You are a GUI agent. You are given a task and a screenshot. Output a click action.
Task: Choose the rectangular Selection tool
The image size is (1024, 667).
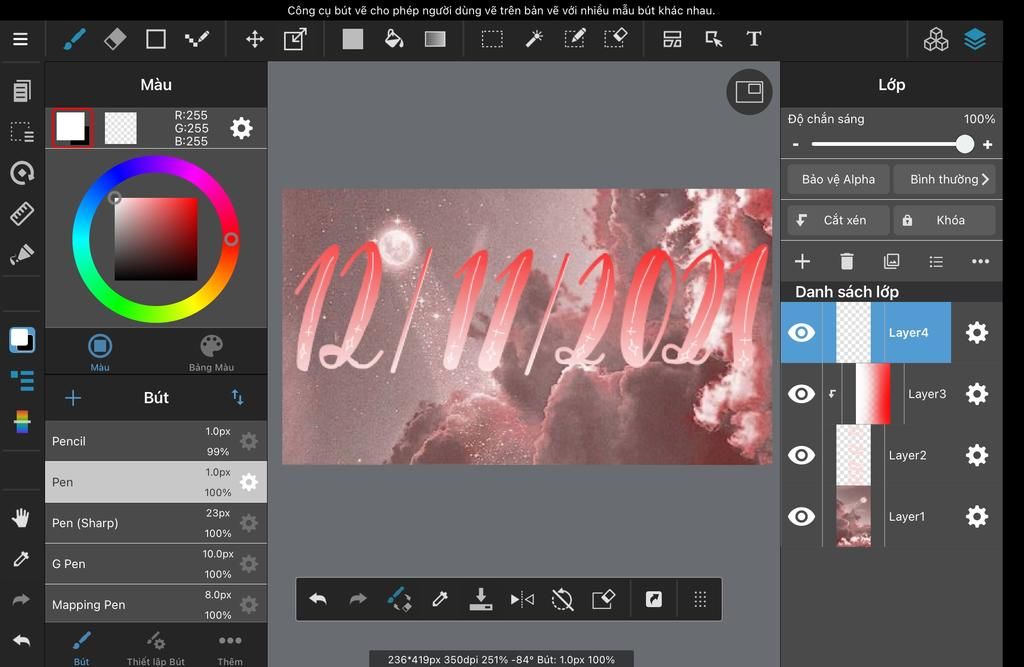[x=492, y=39]
